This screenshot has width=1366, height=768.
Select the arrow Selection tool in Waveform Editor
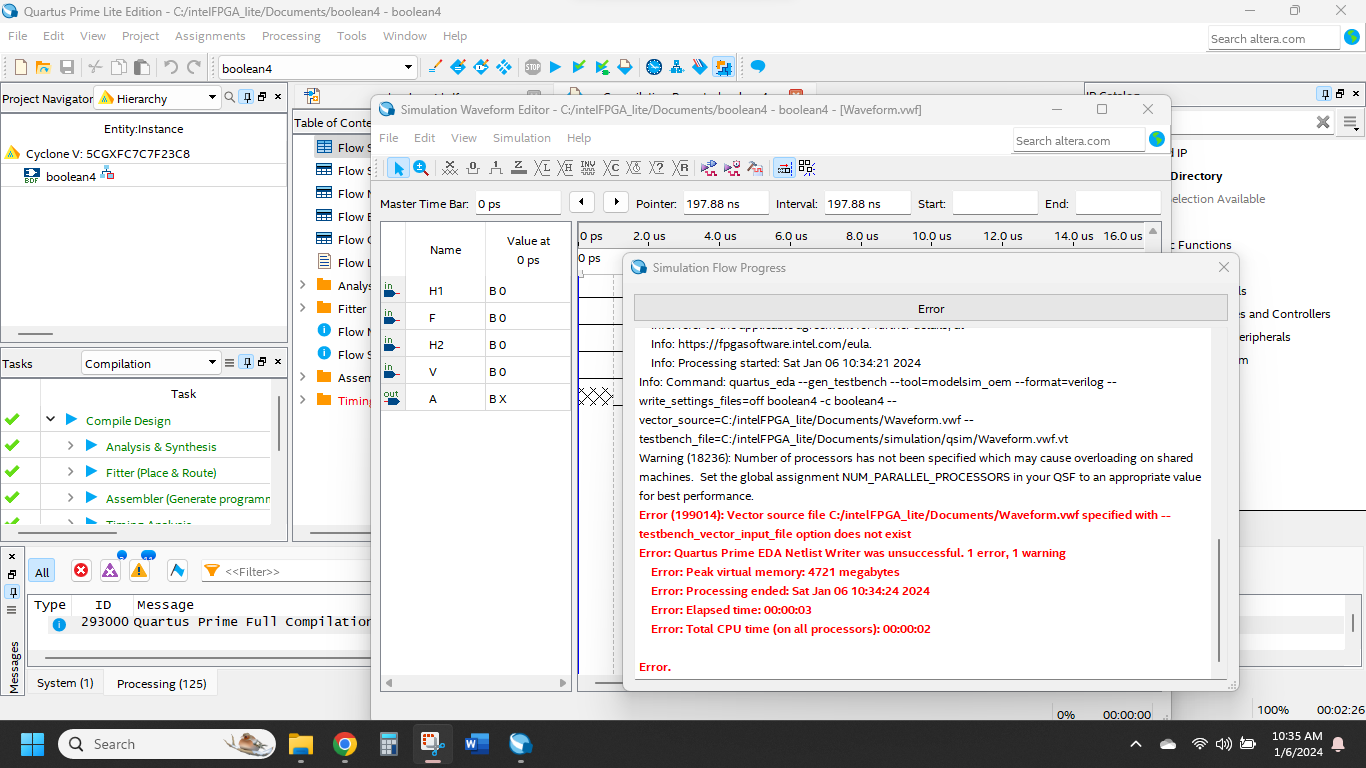(398, 168)
